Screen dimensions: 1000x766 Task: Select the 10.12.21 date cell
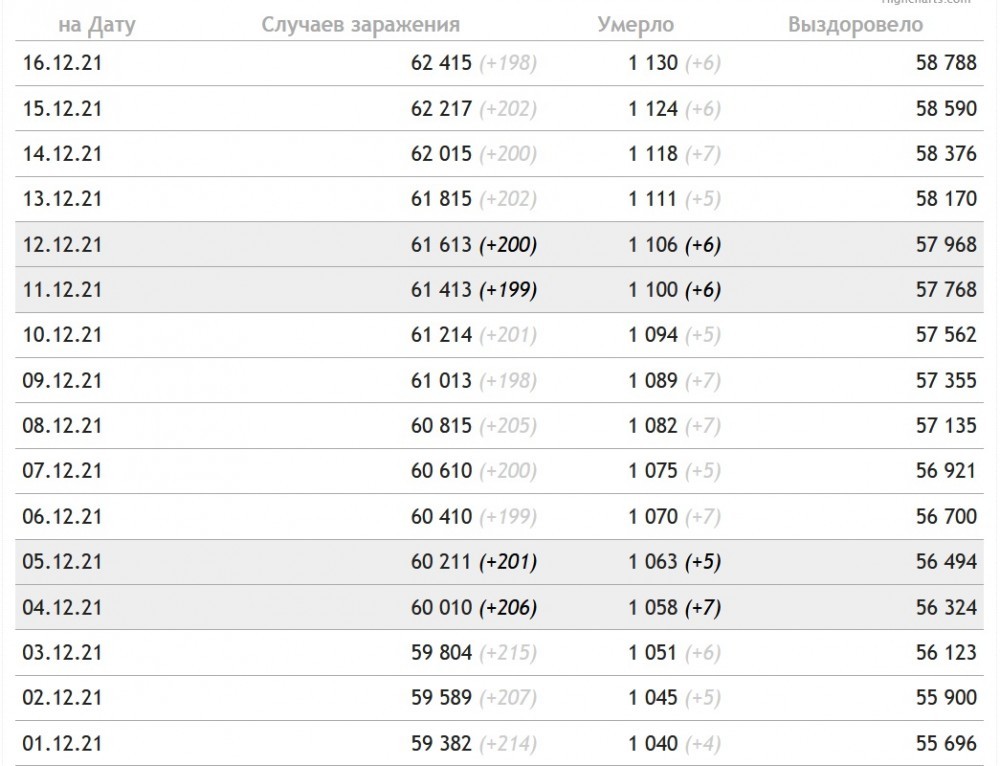pos(62,335)
